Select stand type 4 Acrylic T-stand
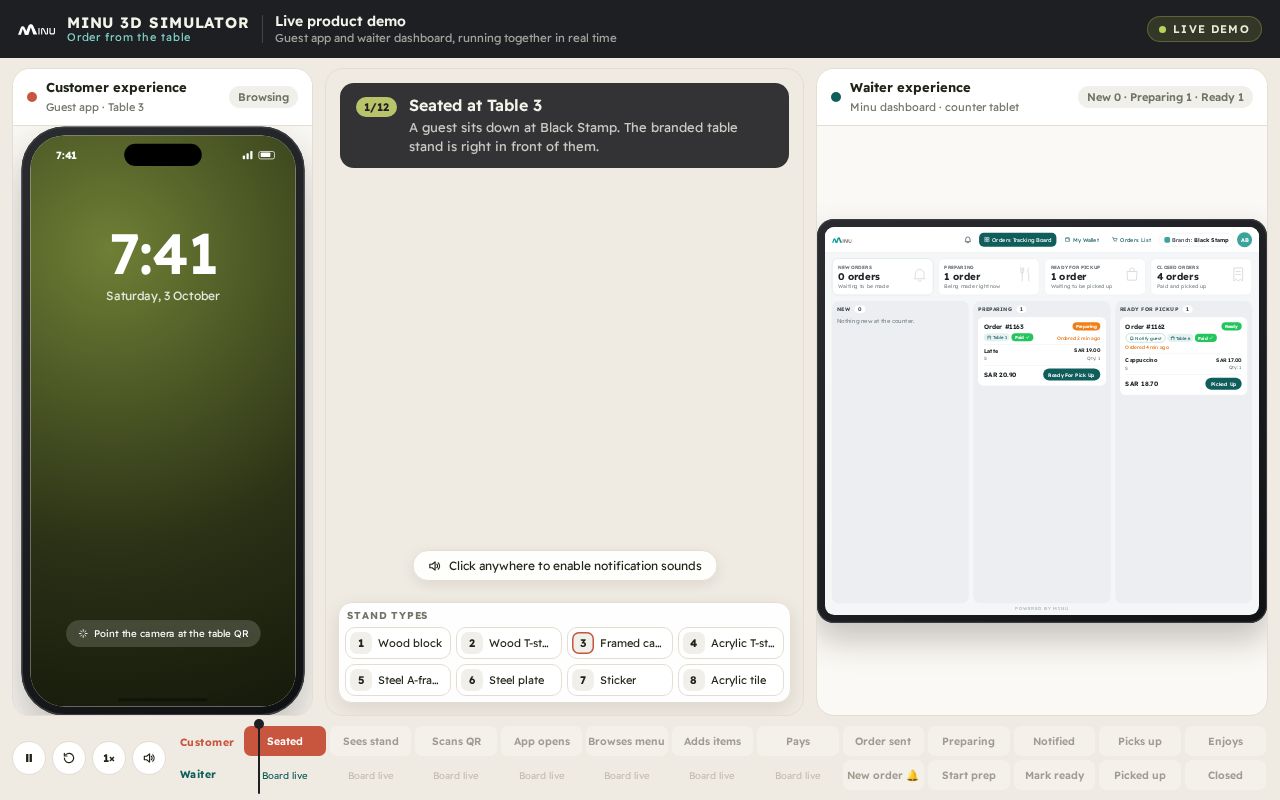Image resolution: width=1280 pixels, height=800 pixels. coord(731,643)
